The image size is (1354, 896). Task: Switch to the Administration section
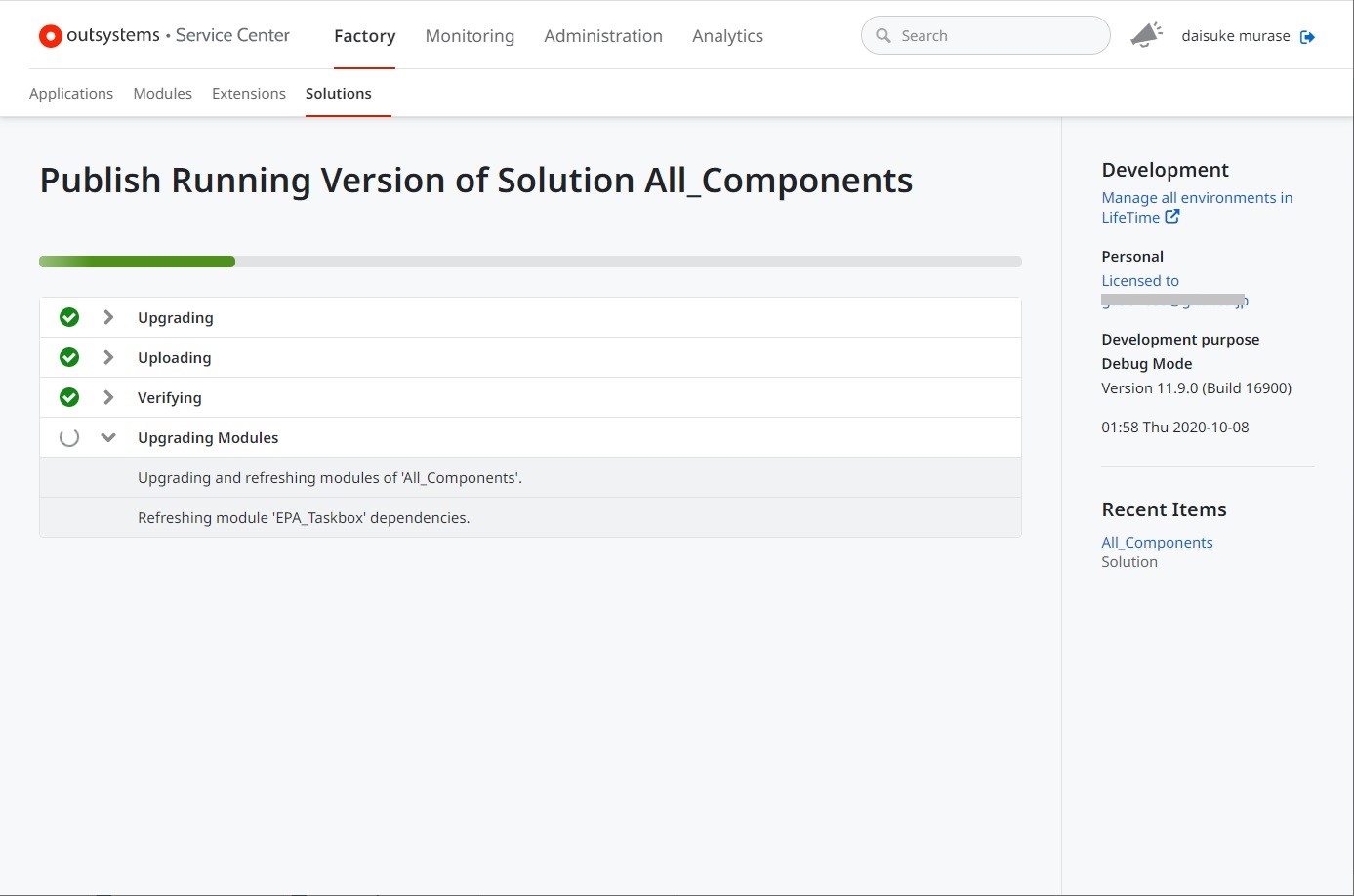(x=602, y=36)
